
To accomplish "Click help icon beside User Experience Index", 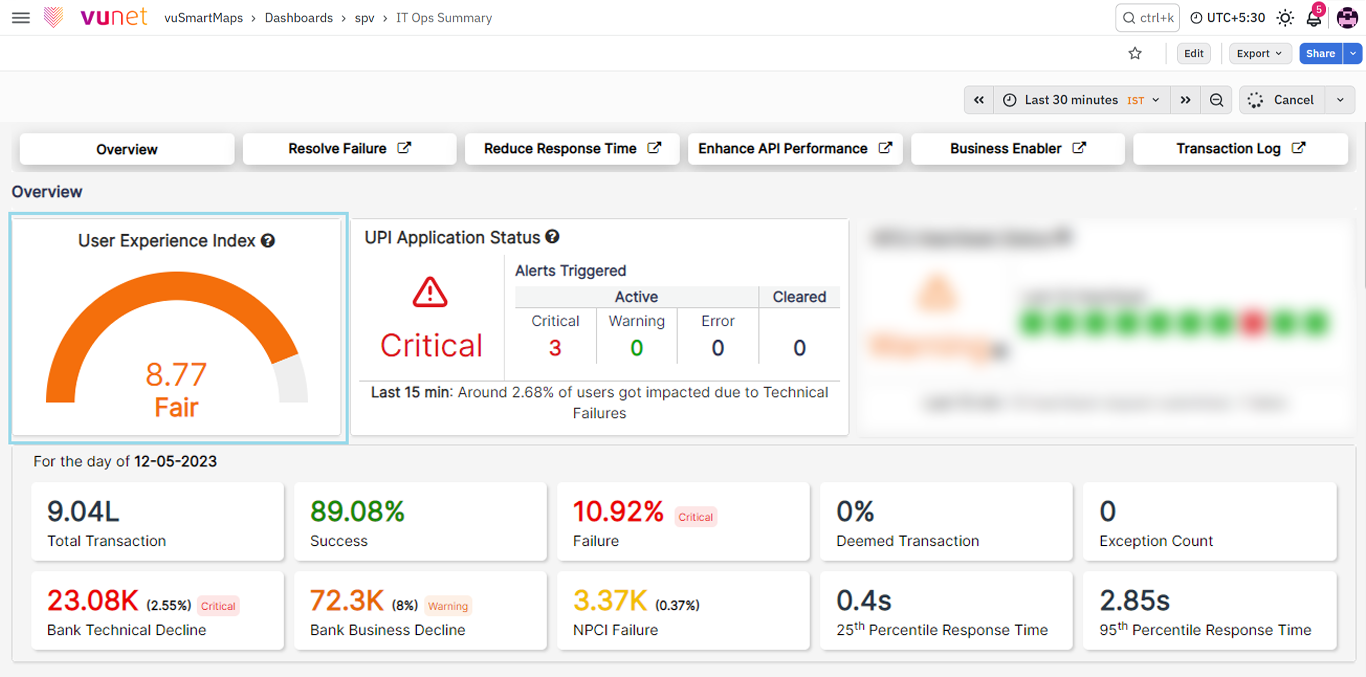I will click(268, 241).
